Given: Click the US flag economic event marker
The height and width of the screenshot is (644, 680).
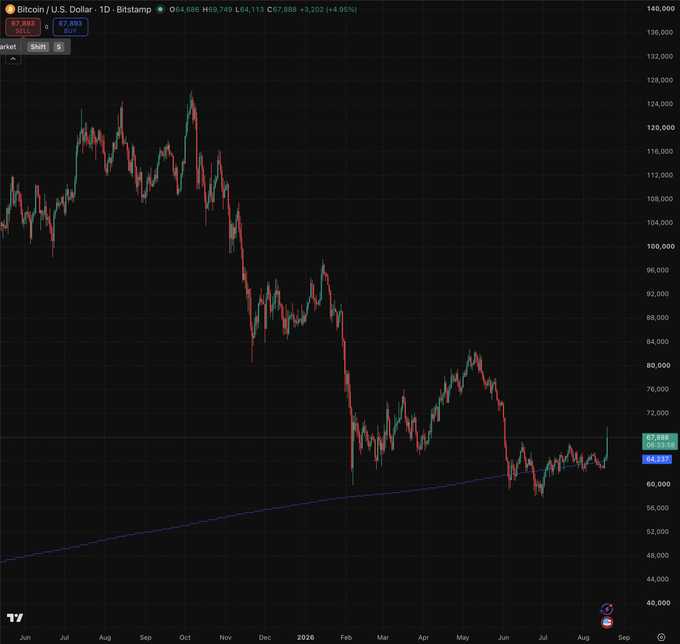Looking at the screenshot, I should click(x=607, y=623).
